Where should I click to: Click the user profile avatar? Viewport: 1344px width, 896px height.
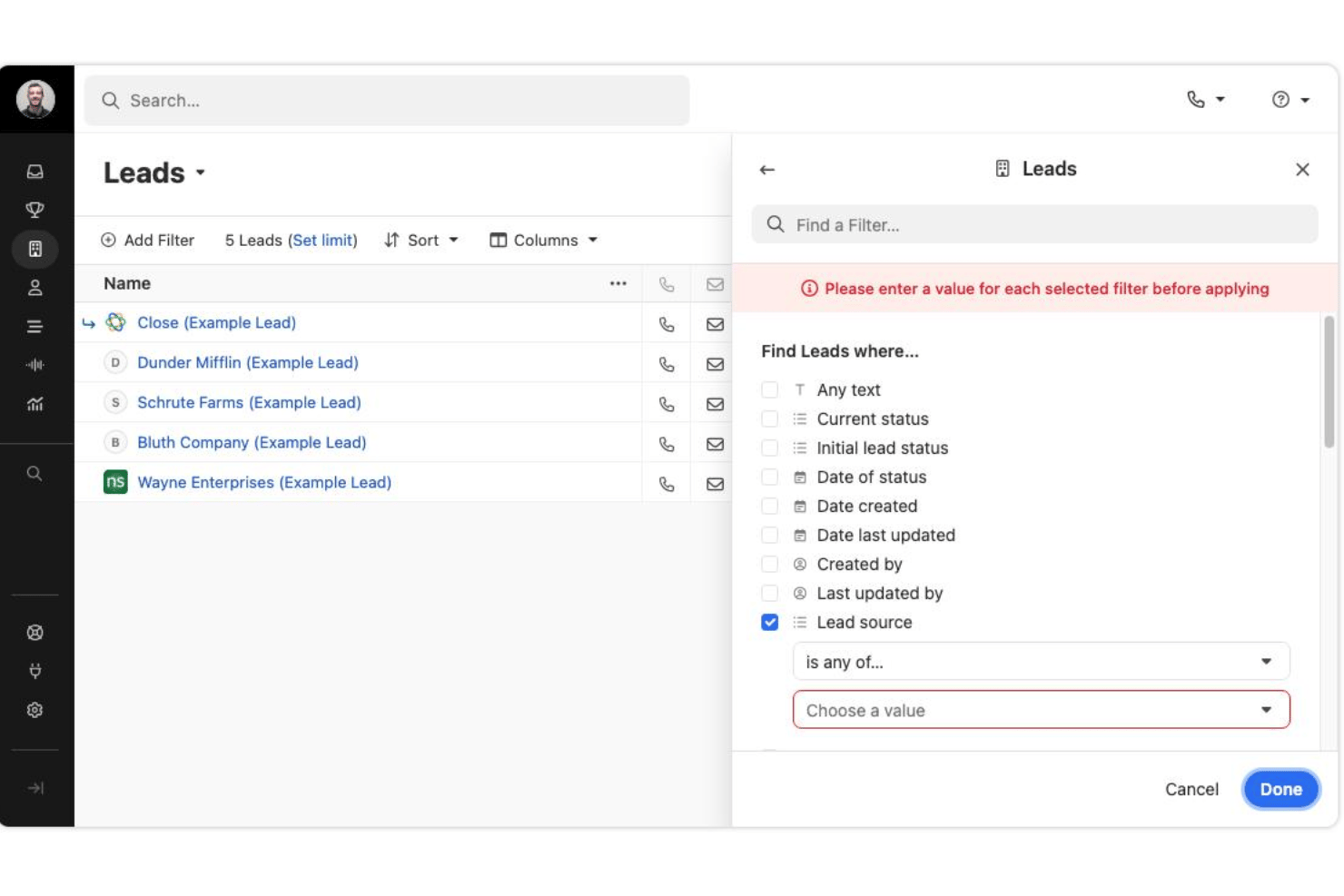(35, 99)
